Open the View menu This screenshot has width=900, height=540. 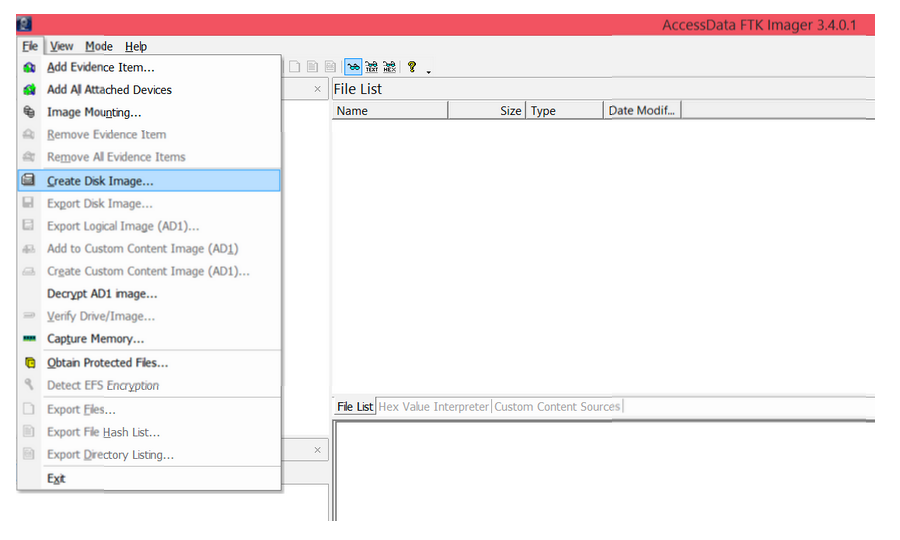click(62, 46)
